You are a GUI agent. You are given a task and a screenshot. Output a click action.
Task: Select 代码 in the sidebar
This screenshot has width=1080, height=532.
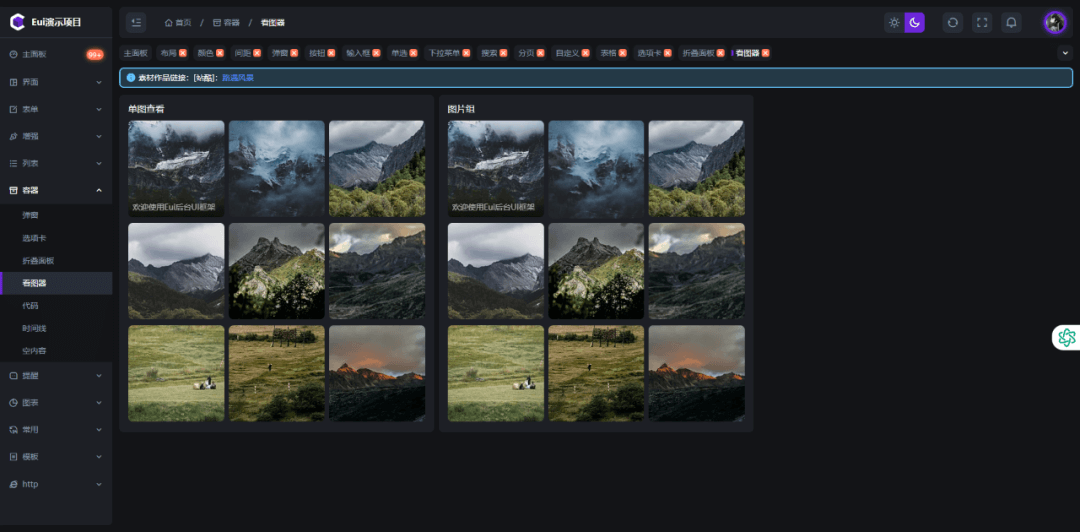[56, 305]
